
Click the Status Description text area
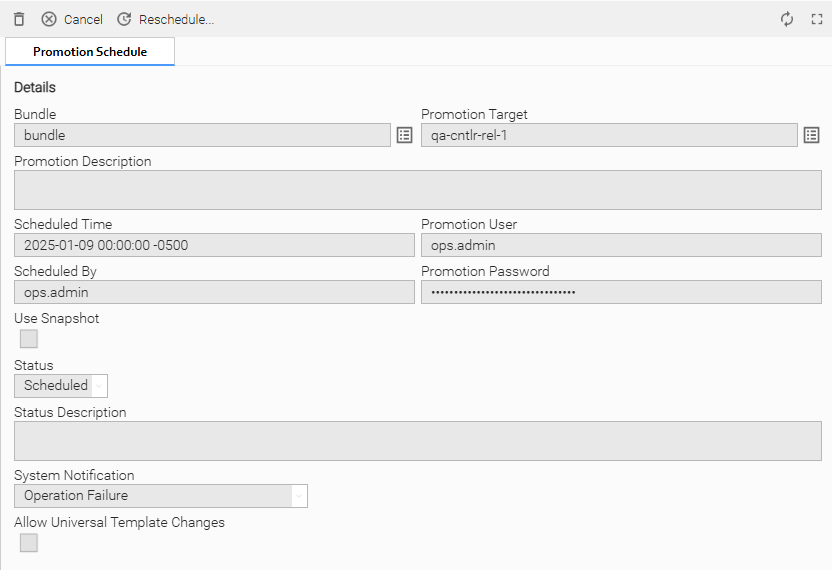point(417,440)
